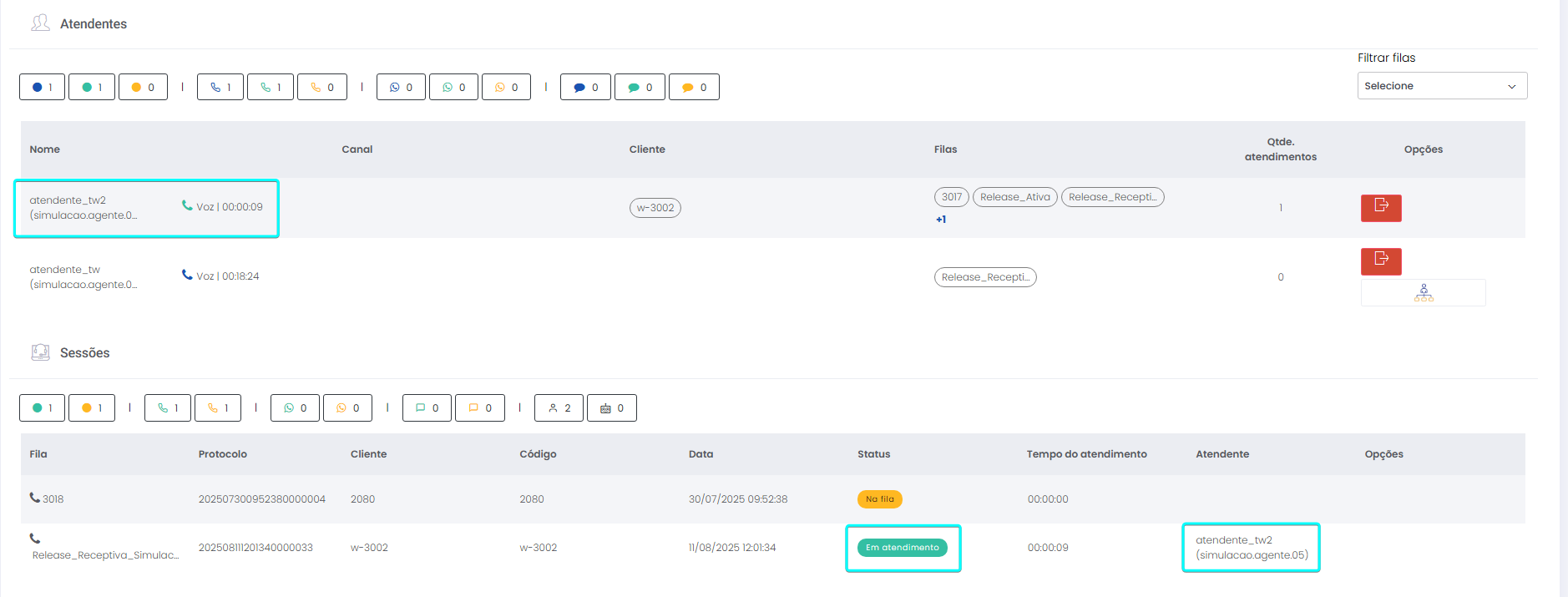Click green WhatsApp filter in Sessões
1568x597 pixels.
pos(295,408)
